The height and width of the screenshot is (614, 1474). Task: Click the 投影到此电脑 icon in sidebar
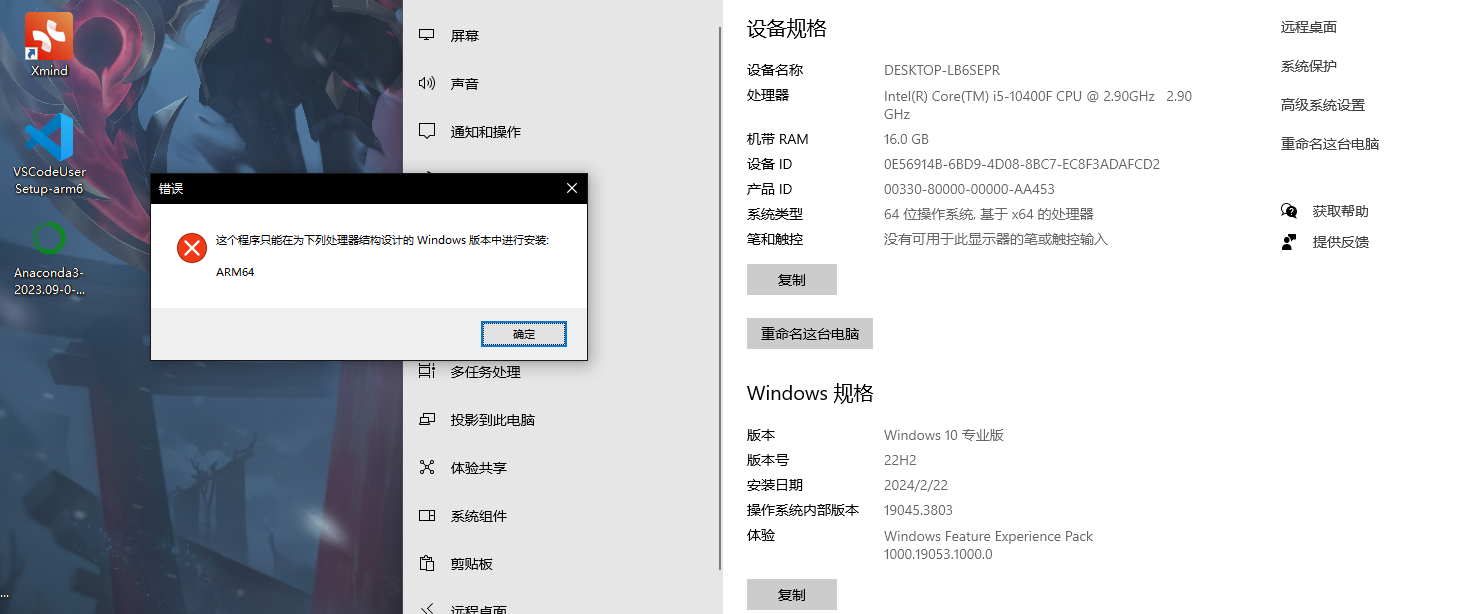coord(427,419)
